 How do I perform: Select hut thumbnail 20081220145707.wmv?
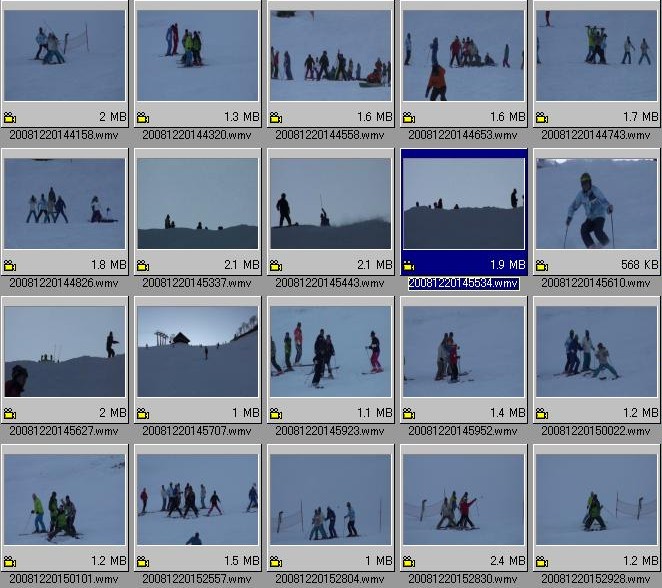tap(198, 352)
